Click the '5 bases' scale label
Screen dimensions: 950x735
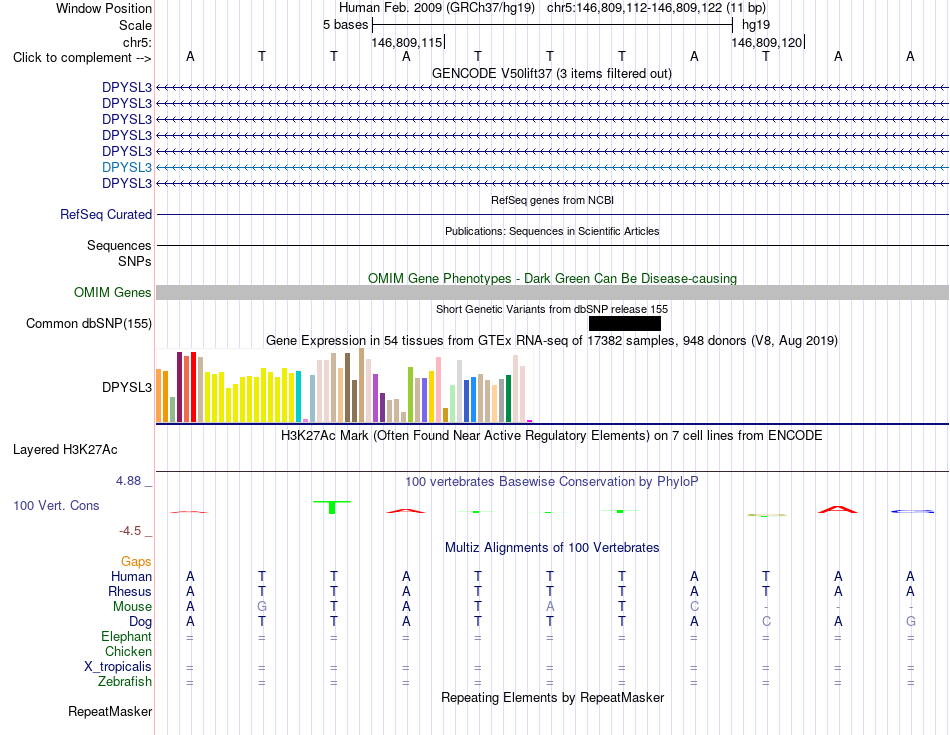point(345,25)
